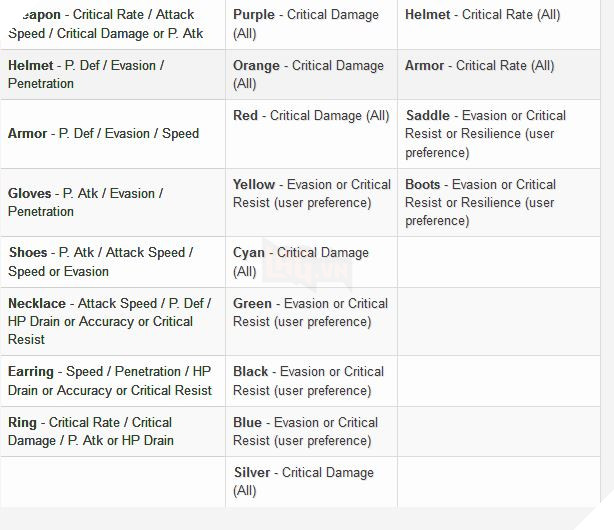
Task: Select the Ring Critical Rate cell
Action: tap(91, 431)
